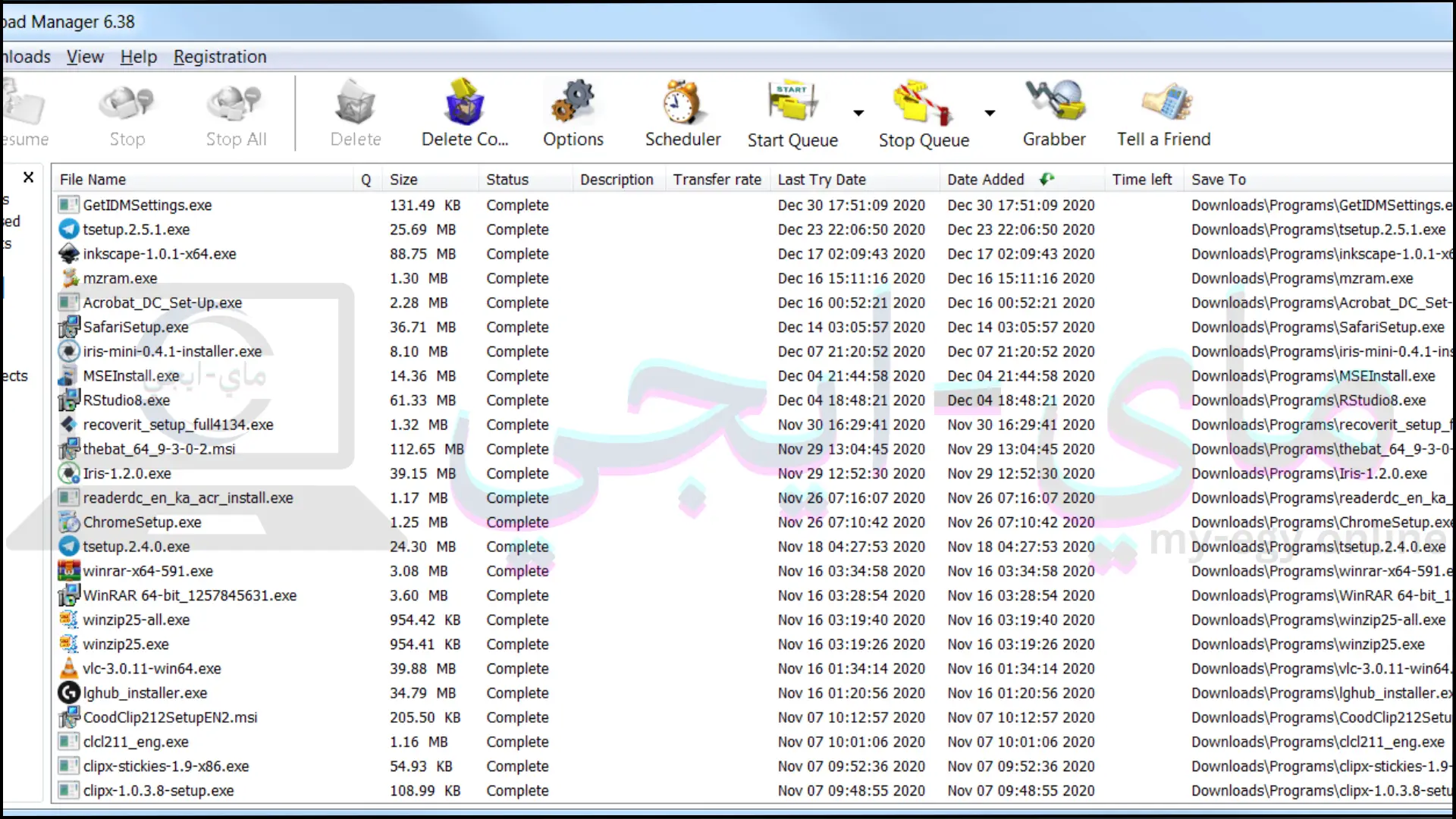
Task: Select the winzip25.exe file name
Action: pyautogui.click(x=126, y=644)
